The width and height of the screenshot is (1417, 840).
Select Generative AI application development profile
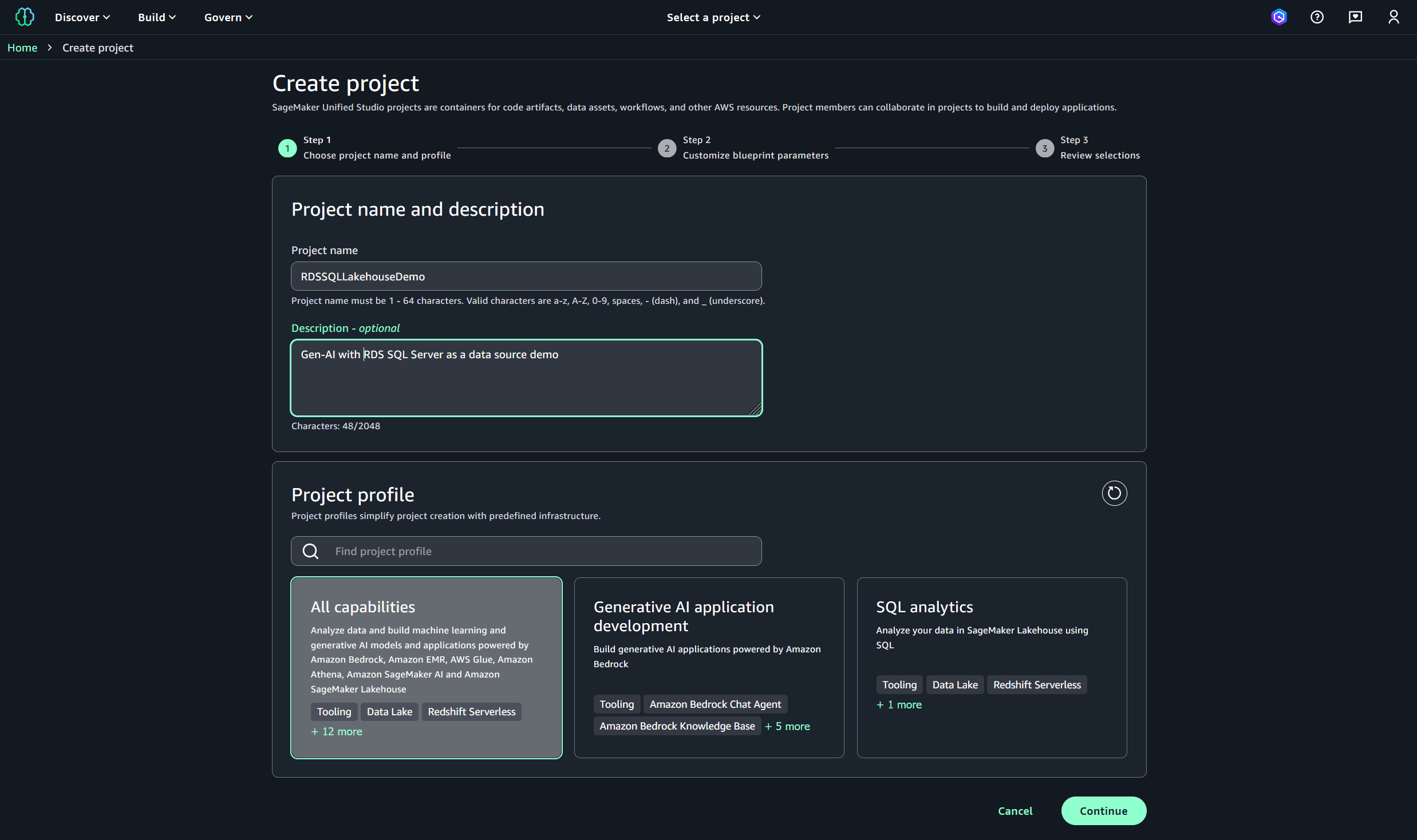709,667
